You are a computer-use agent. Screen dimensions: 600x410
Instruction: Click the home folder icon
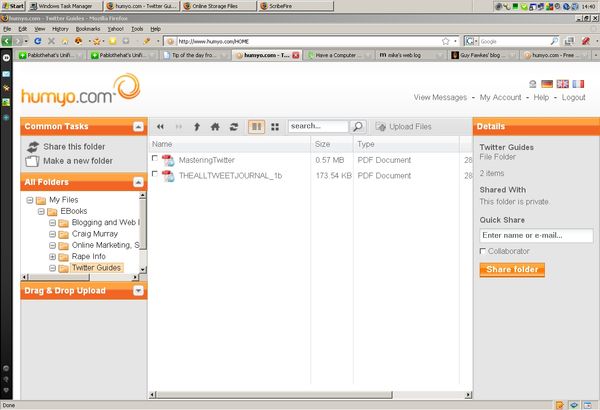(215, 127)
